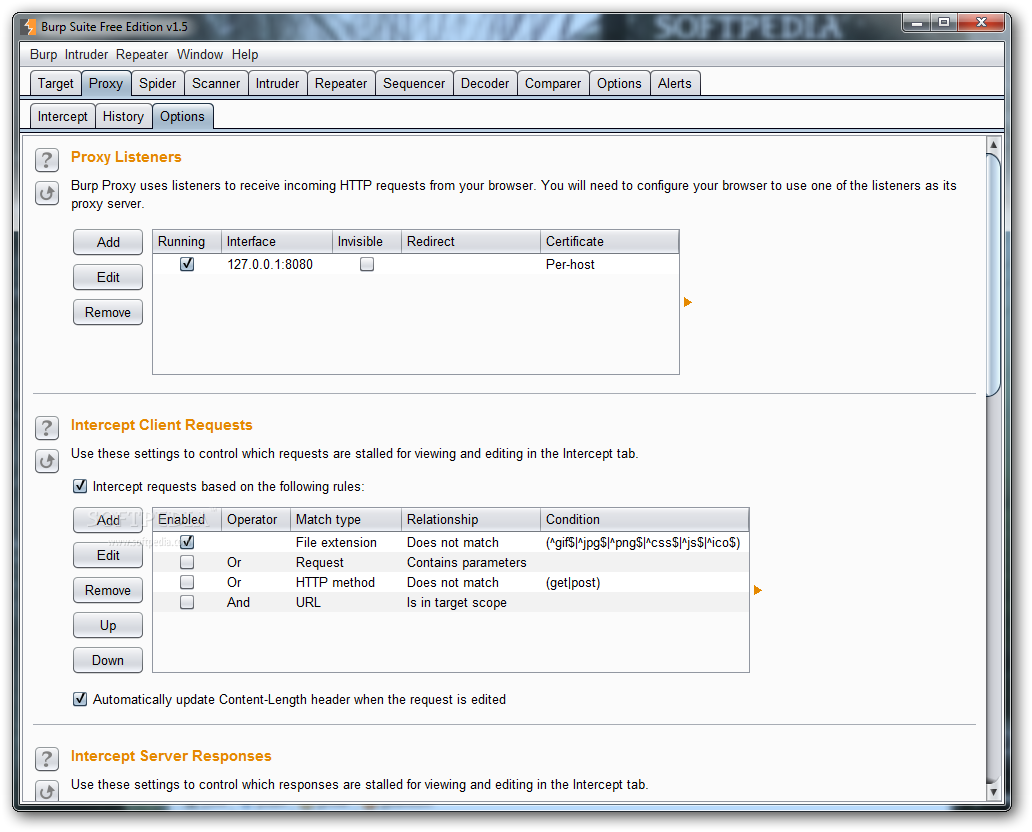This screenshot has height=832, width=1032.
Task: Click the scrollbar down arrow
Action: (x=993, y=793)
